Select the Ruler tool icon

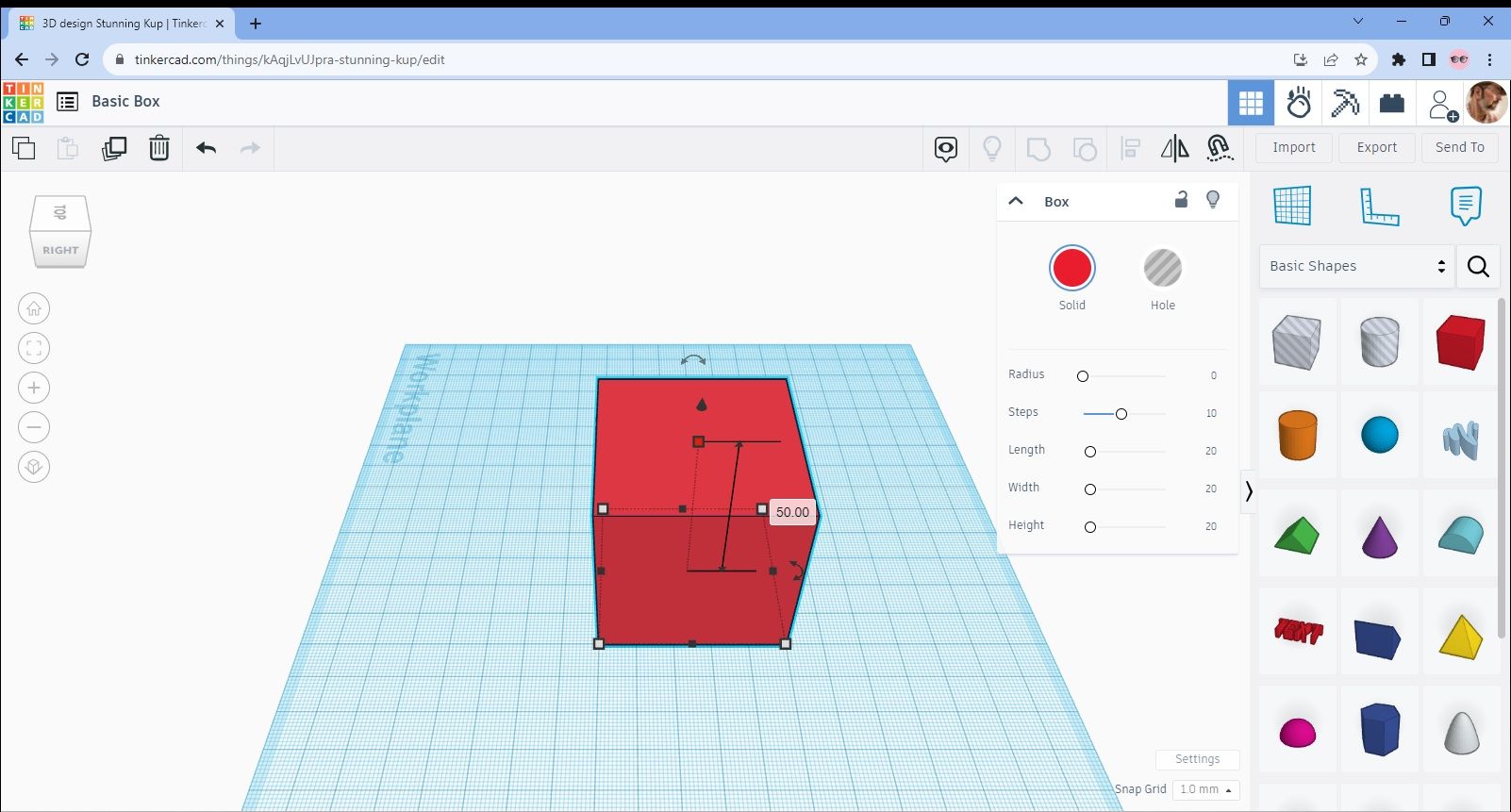1379,206
